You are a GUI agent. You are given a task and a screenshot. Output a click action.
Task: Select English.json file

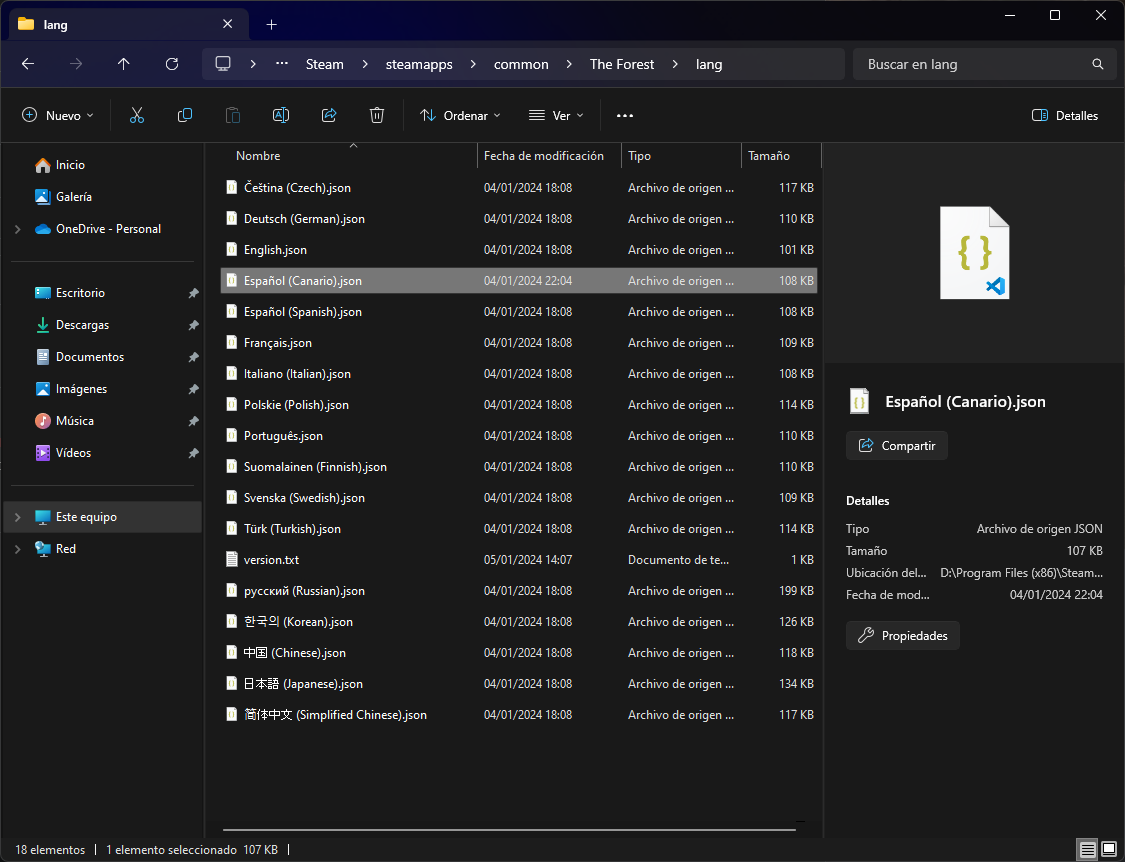pos(519,250)
